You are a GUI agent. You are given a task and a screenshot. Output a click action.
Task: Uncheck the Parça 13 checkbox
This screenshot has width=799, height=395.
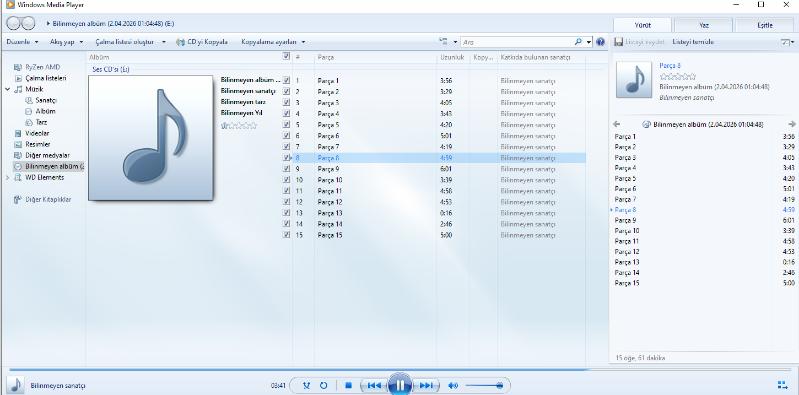(286, 213)
